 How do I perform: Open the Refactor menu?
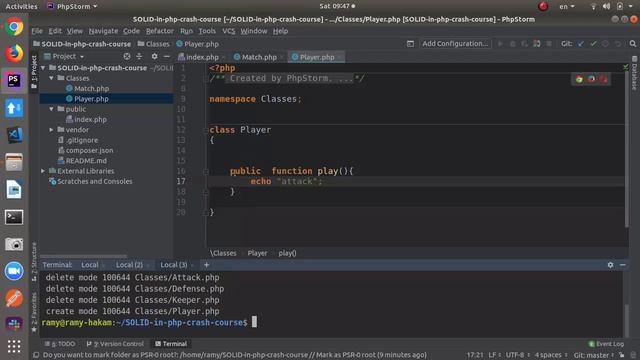tap(160, 31)
